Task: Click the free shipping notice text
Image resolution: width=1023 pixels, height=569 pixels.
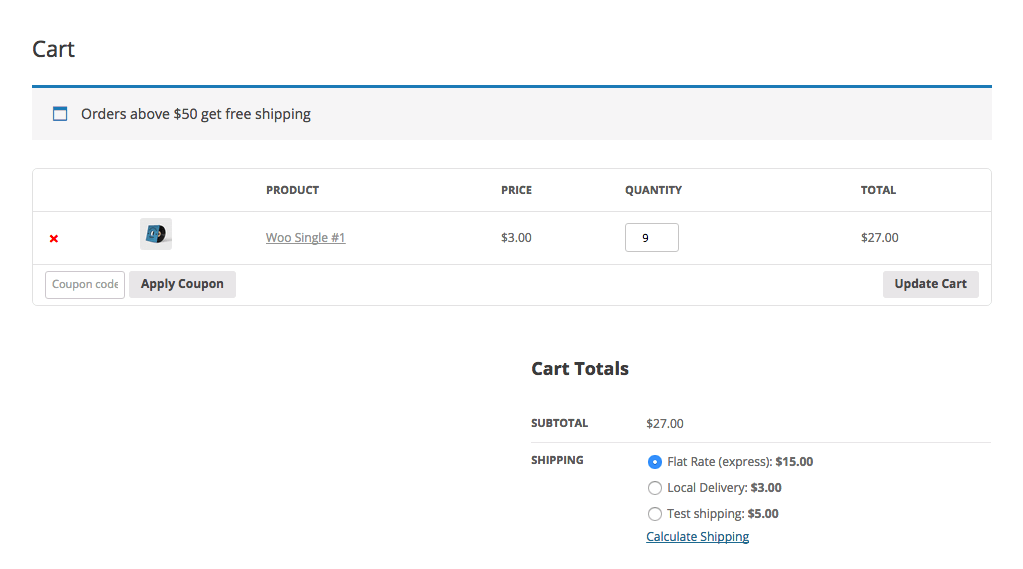Action: point(196,114)
